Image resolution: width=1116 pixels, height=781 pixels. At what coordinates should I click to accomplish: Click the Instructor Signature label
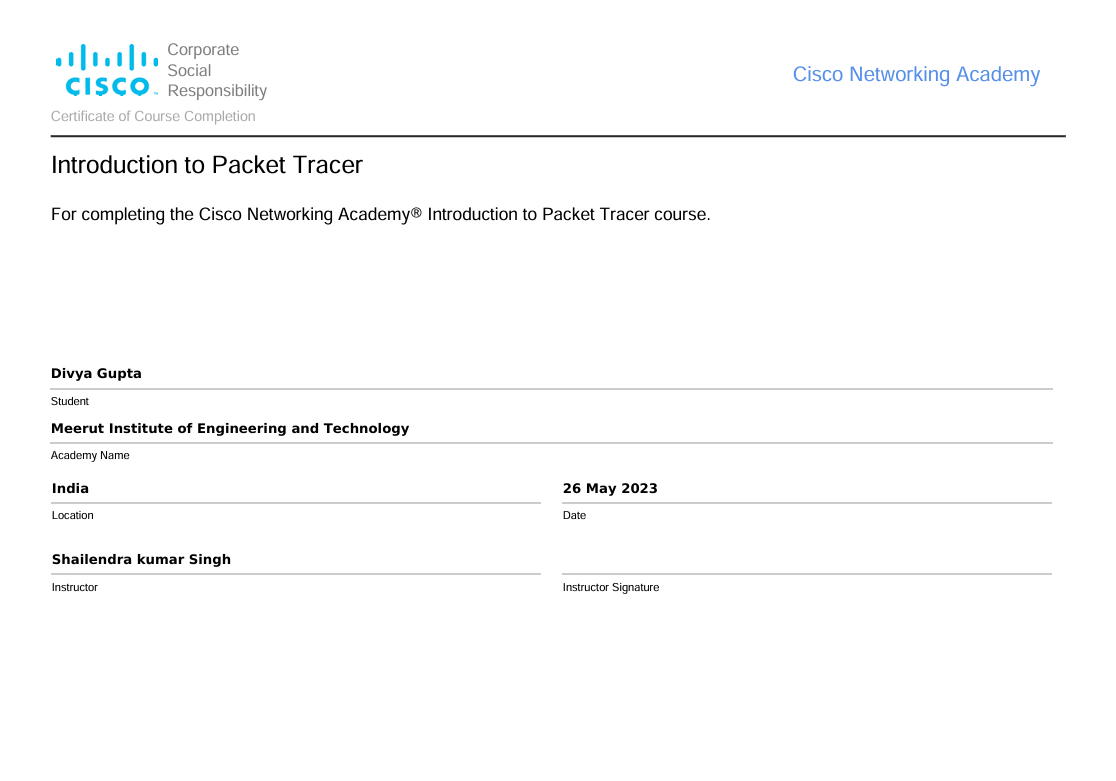point(610,587)
